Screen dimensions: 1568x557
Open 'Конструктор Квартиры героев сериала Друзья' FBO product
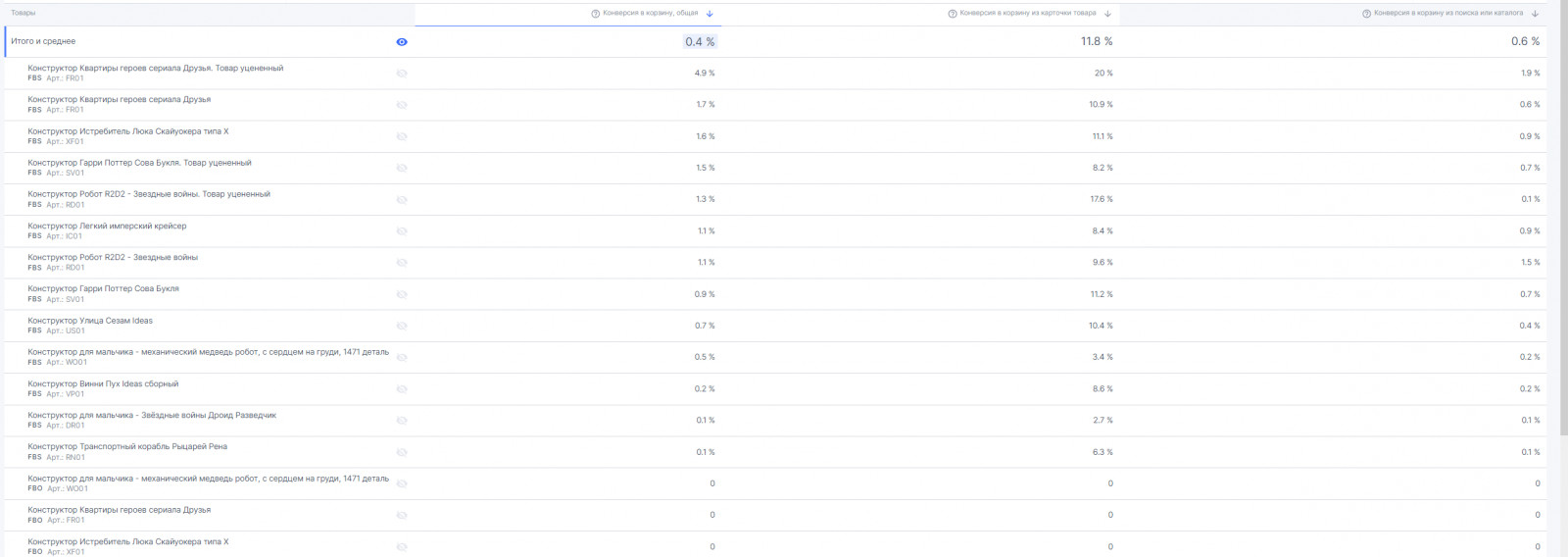(x=120, y=510)
